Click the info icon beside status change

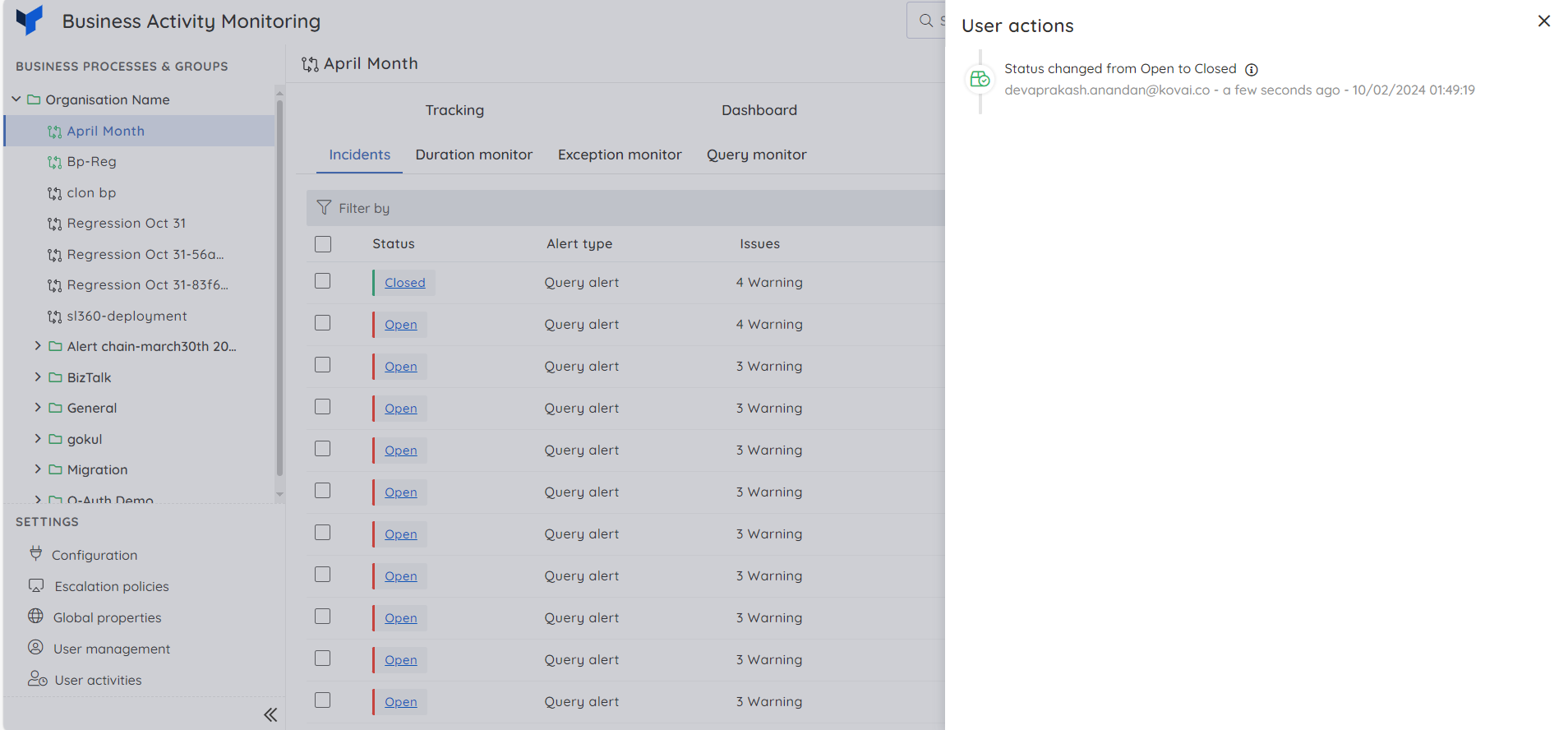[x=1252, y=70]
